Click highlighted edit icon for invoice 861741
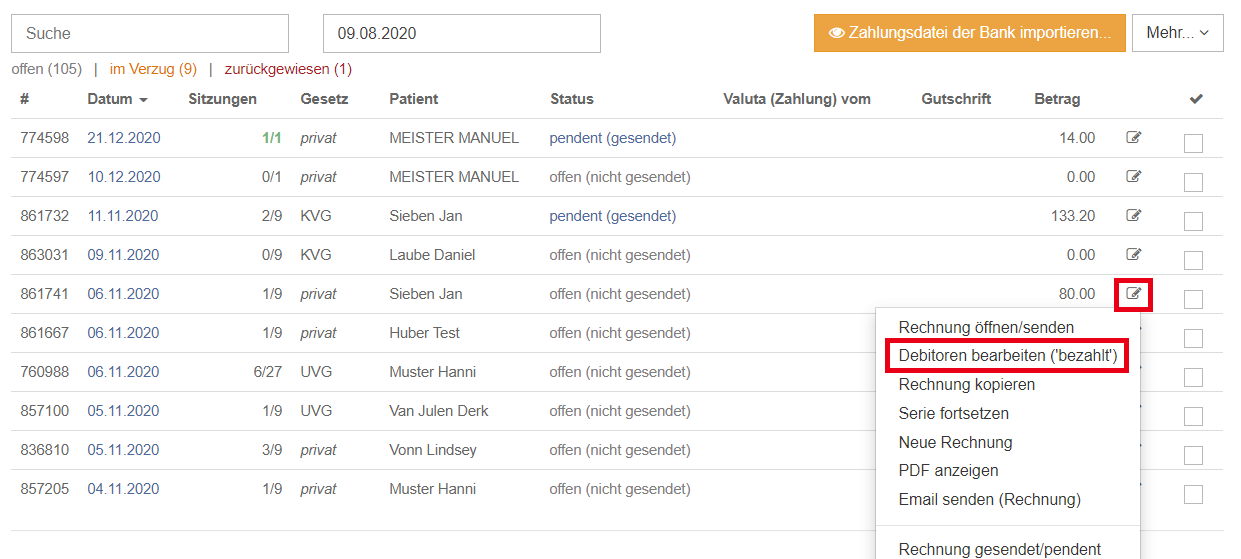Image resolution: width=1241 pixels, height=559 pixels. (1133, 294)
